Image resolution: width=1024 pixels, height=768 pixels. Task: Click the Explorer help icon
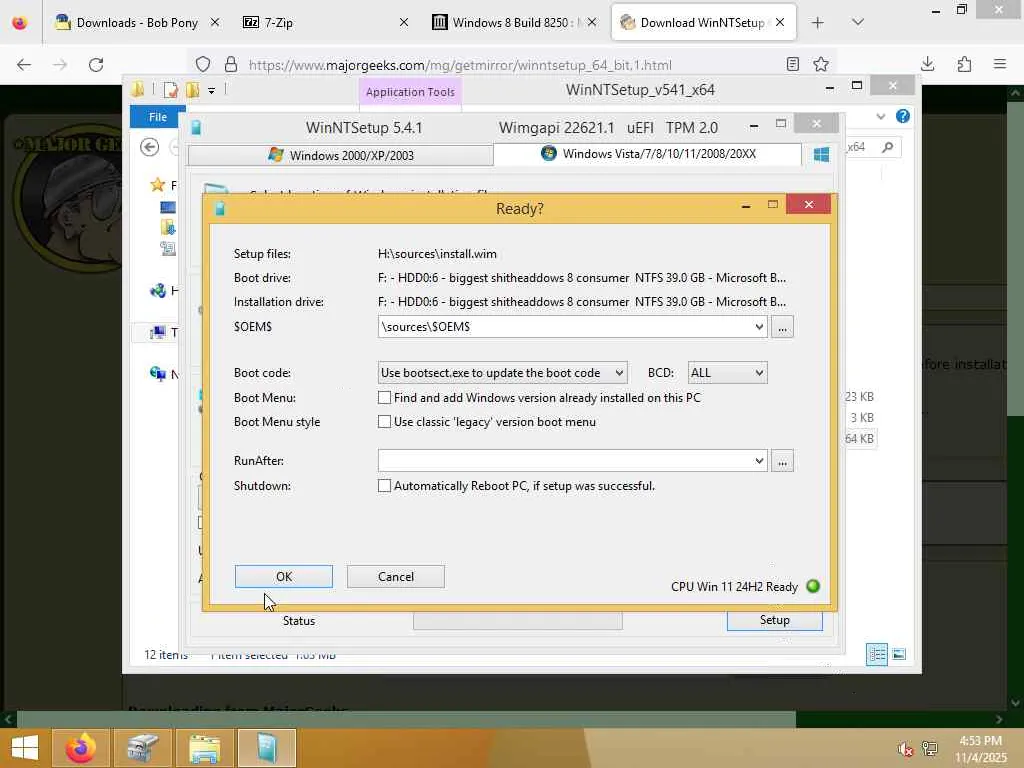(x=903, y=116)
